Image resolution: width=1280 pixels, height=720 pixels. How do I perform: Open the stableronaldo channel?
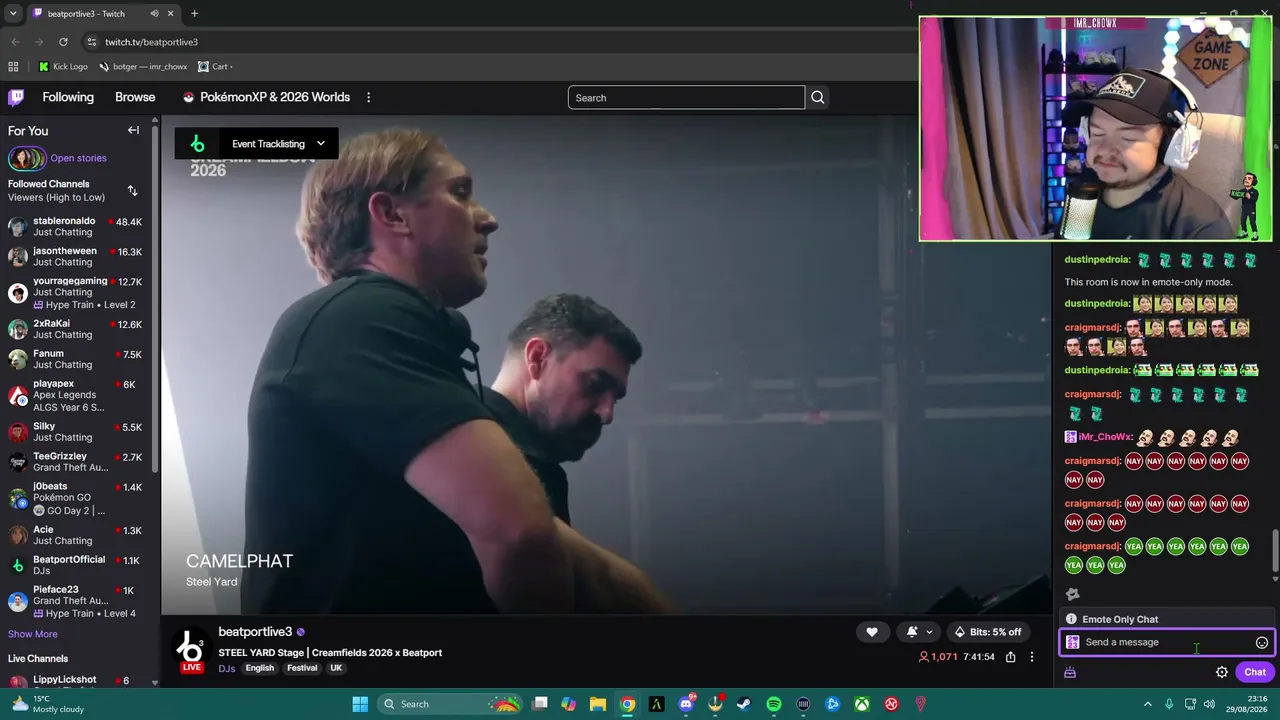[76, 226]
